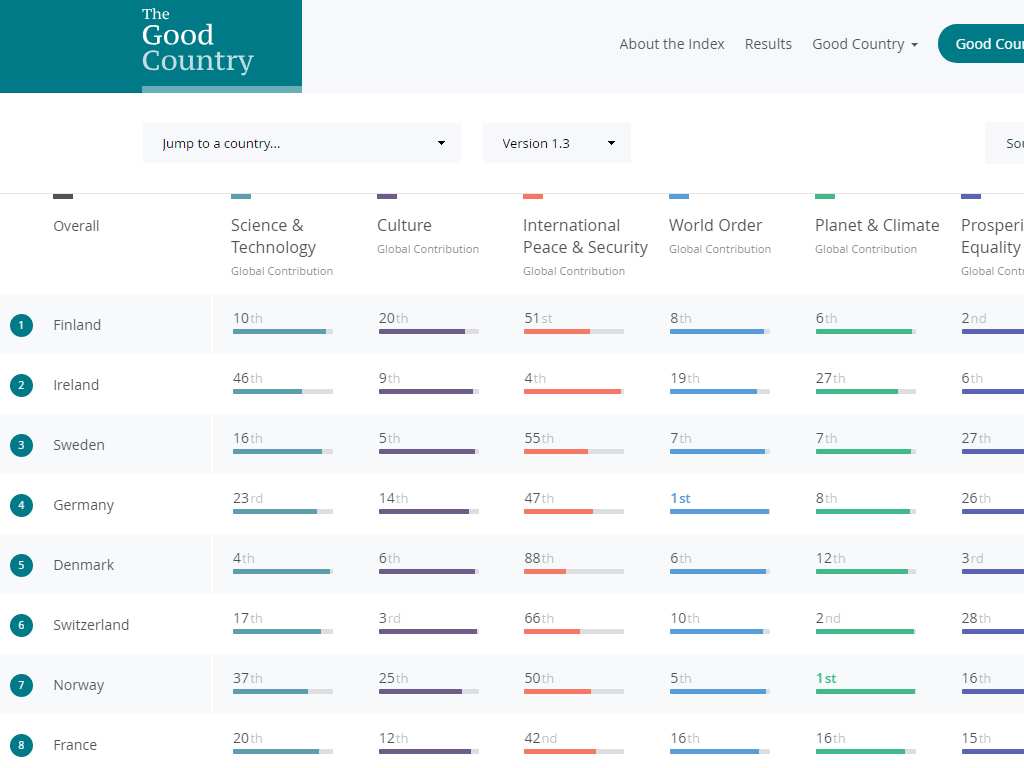The width and height of the screenshot is (1024, 768).
Task: Go to About the Index page
Action: 671,44
